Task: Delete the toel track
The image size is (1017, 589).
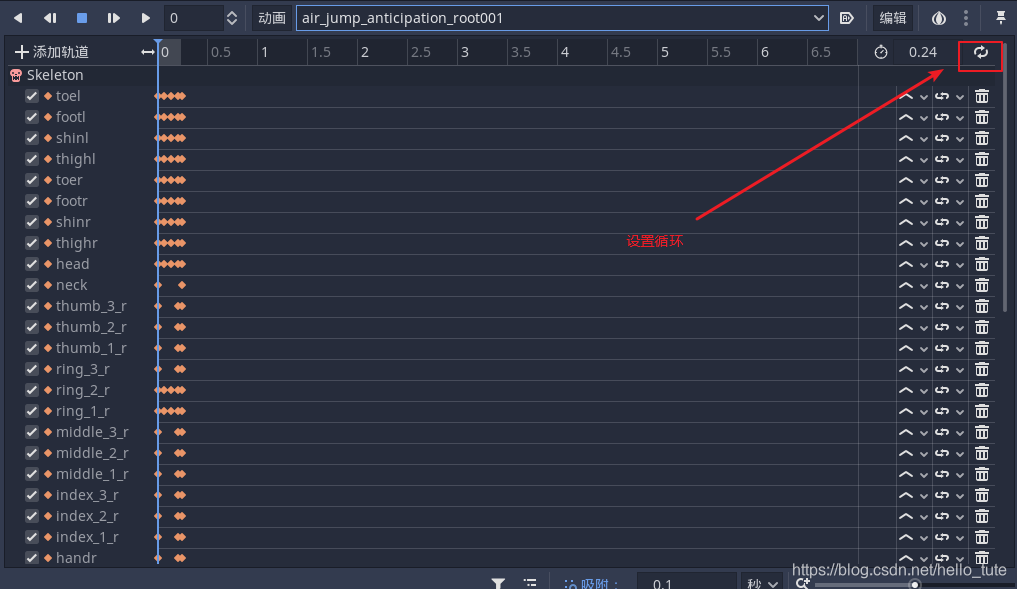Action: 982,97
